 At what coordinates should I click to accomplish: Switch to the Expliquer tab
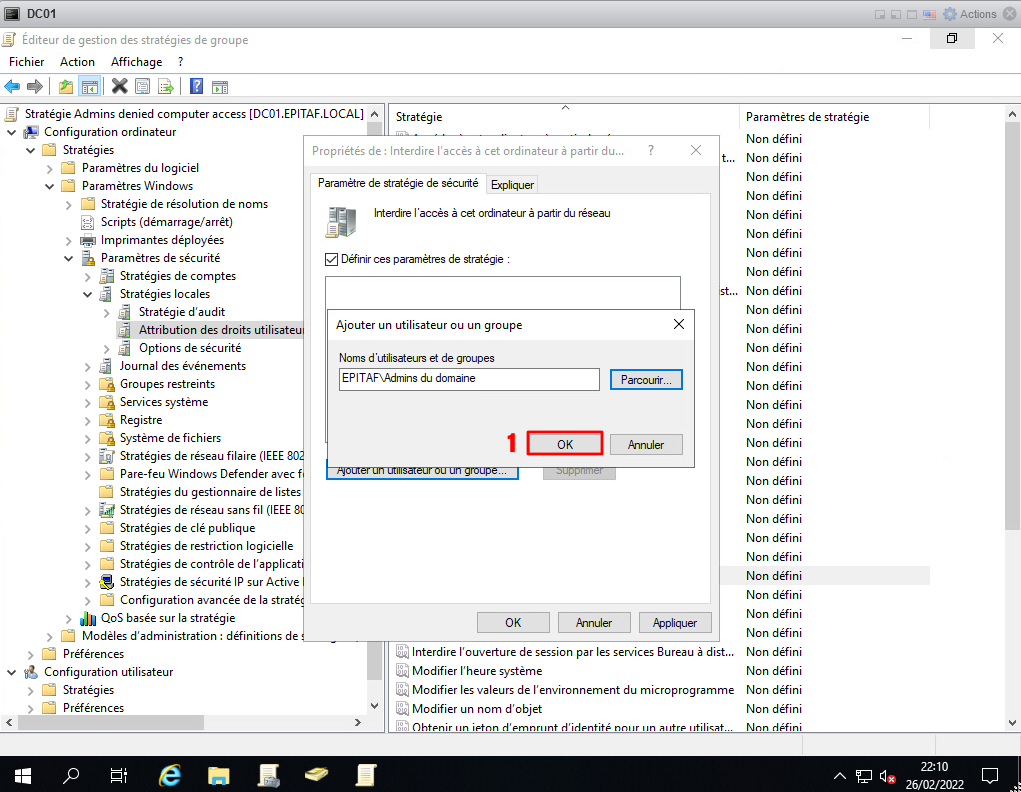[512, 184]
